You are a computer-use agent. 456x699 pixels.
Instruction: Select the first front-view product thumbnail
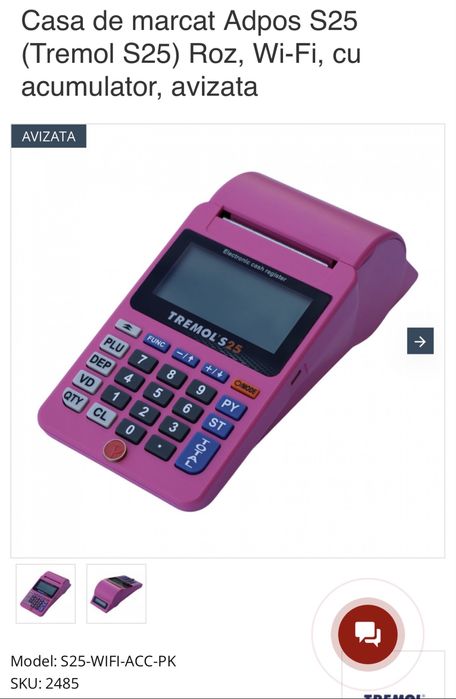click(45, 593)
